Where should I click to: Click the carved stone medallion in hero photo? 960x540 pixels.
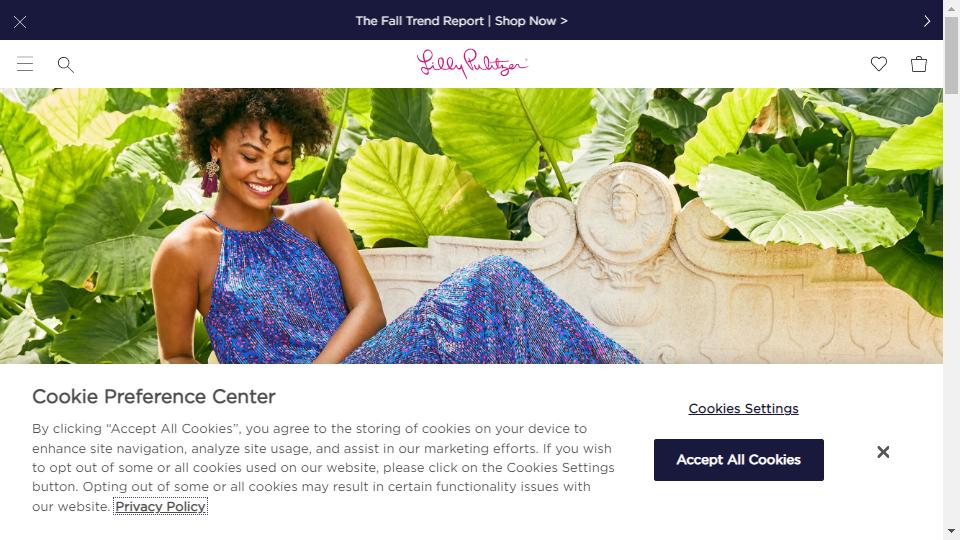pos(626,213)
